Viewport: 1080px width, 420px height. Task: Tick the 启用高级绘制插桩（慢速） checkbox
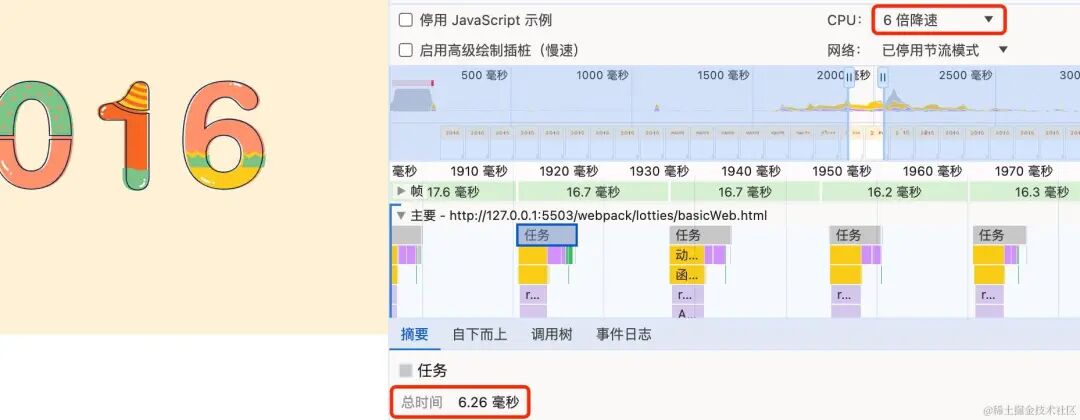[x=406, y=50]
